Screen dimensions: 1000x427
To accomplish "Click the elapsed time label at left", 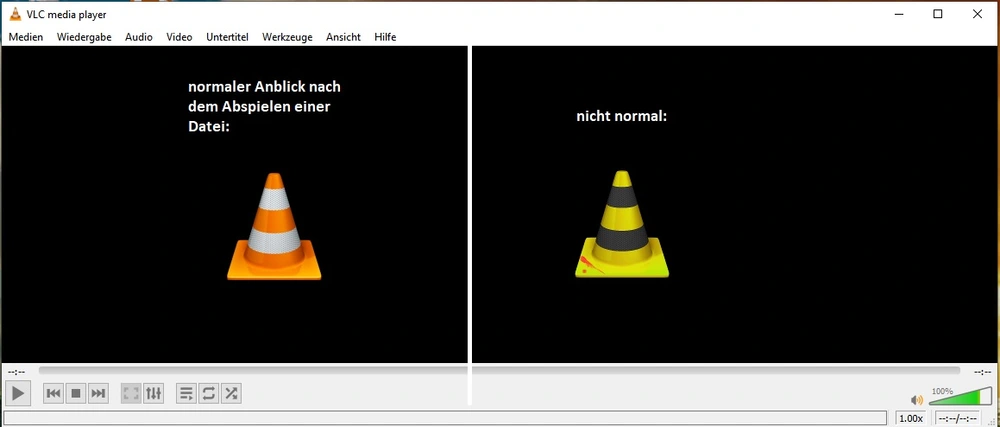I will [16, 372].
